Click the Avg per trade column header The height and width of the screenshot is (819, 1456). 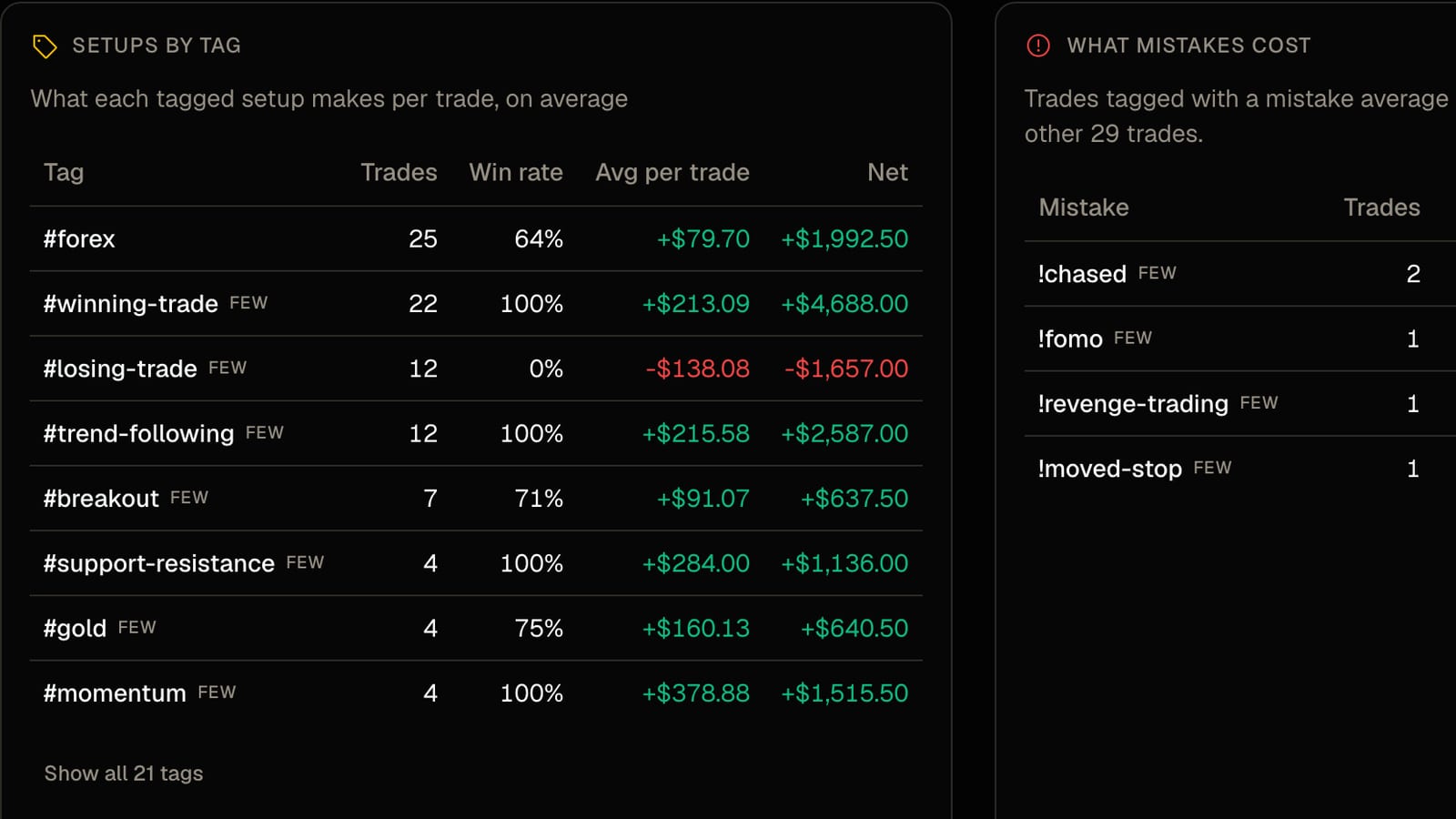[x=672, y=172]
